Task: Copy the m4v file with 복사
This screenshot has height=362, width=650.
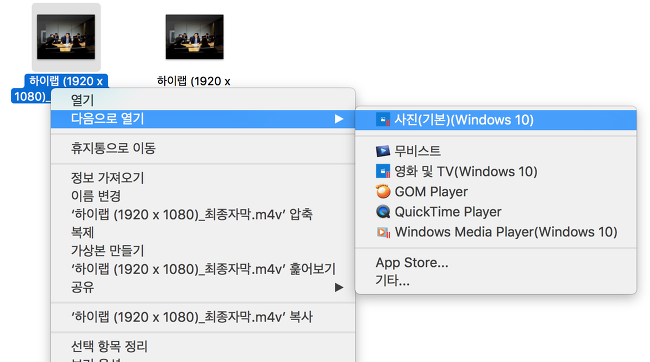Action: 203,317
